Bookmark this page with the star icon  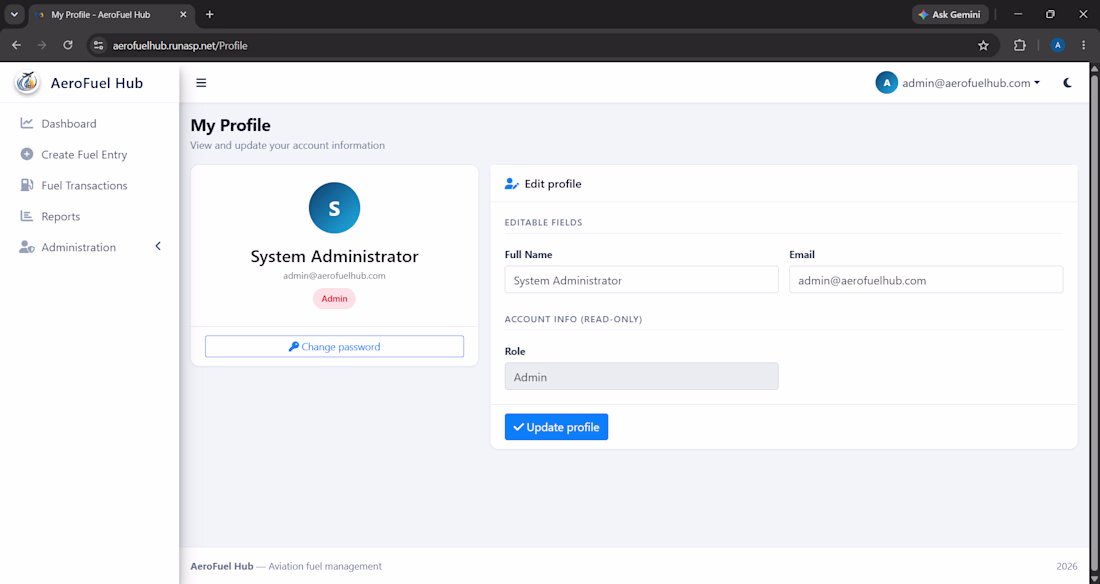(x=984, y=46)
